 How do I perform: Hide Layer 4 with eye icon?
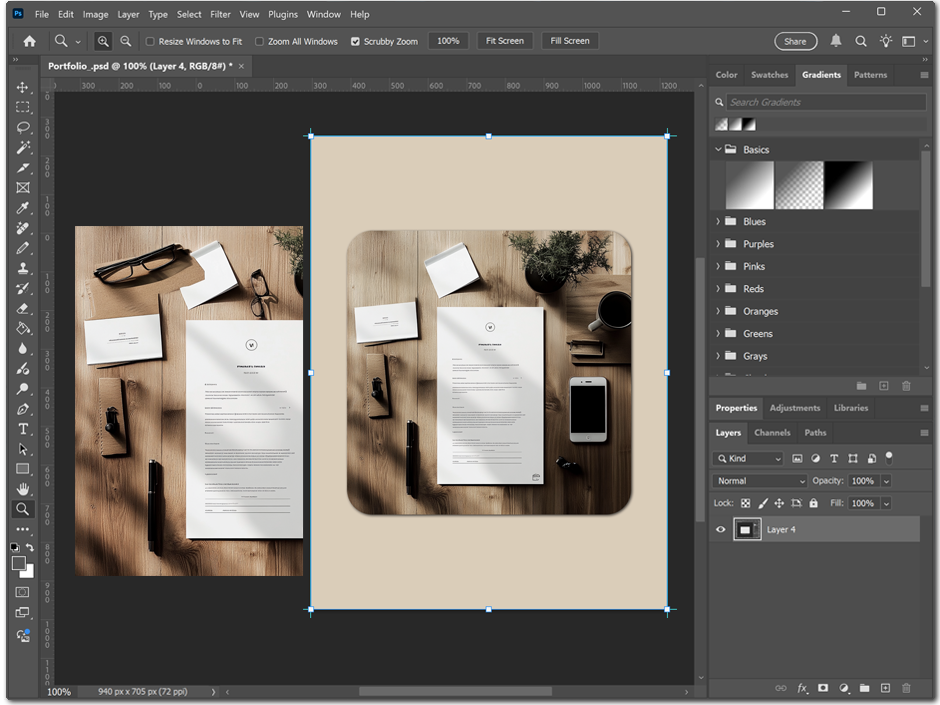[x=720, y=530]
